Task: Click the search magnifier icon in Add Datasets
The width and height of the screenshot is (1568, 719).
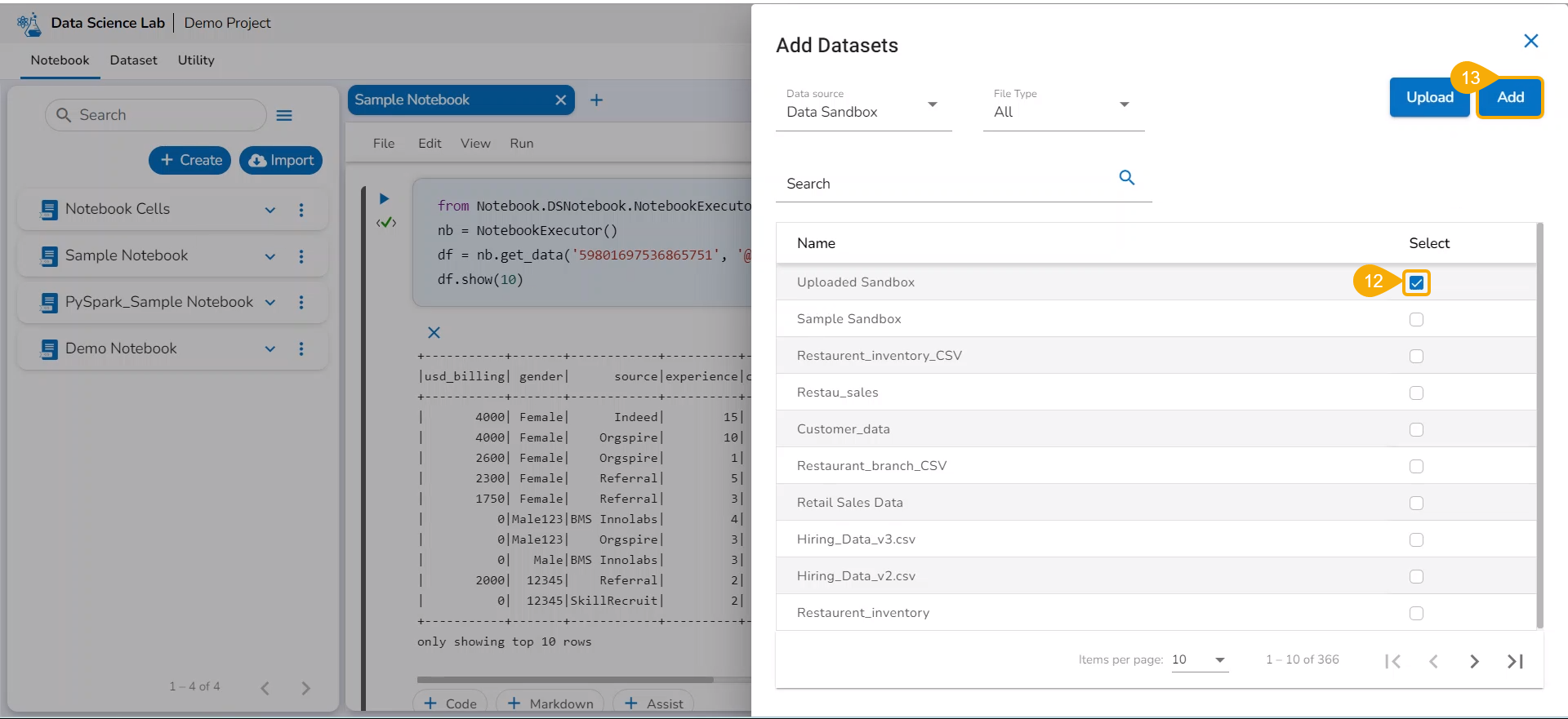Action: click(x=1126, y=178)
